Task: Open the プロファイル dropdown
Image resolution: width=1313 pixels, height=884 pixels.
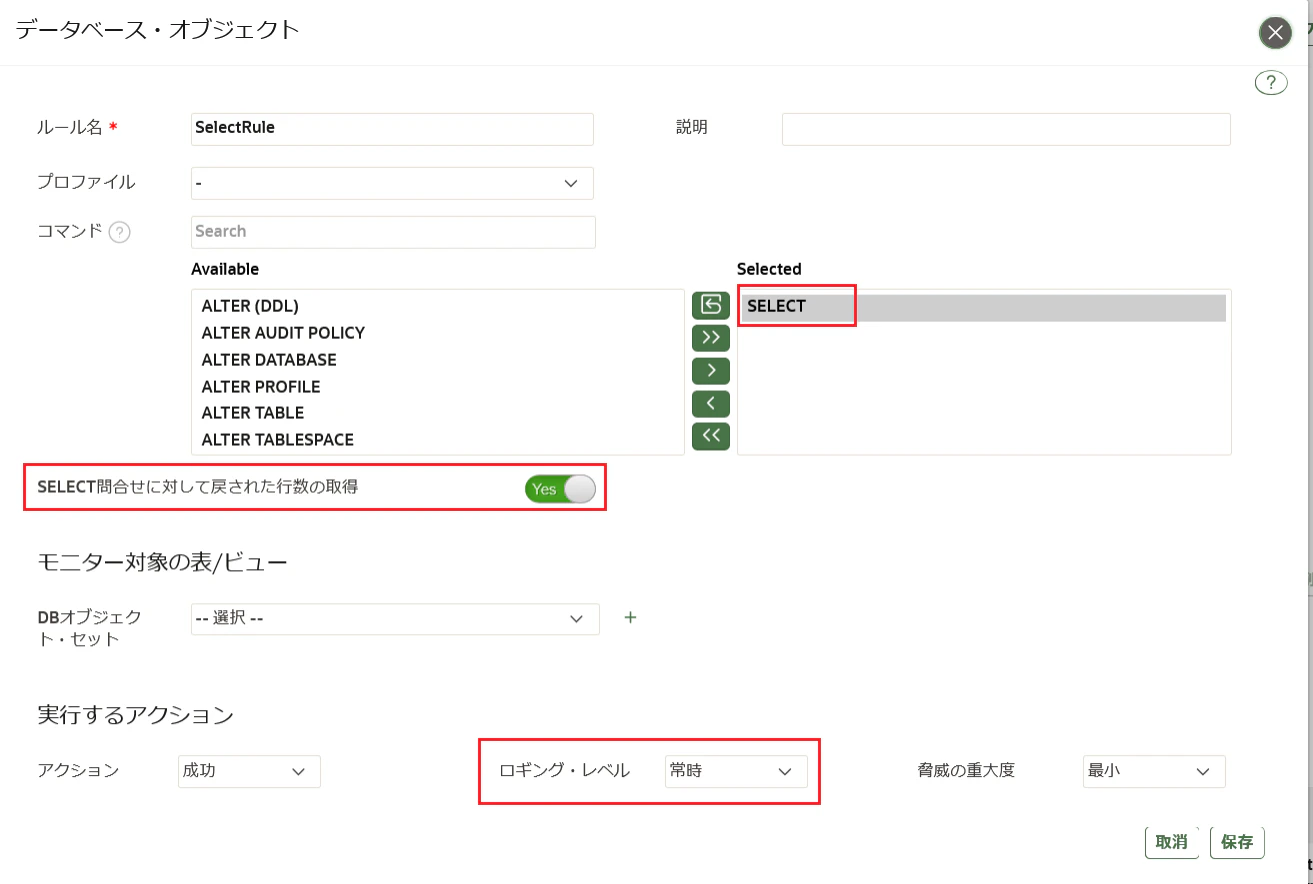Action: [392, 183]
